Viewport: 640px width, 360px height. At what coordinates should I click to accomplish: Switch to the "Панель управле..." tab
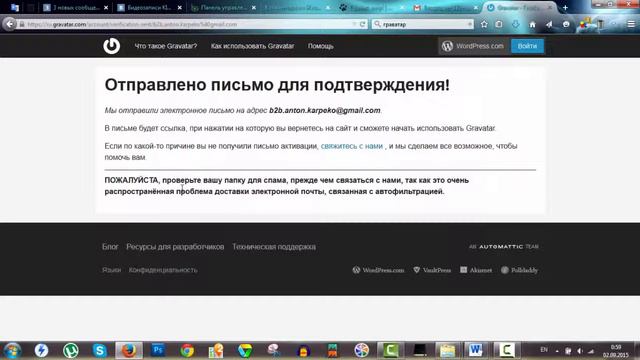[222, 7]
